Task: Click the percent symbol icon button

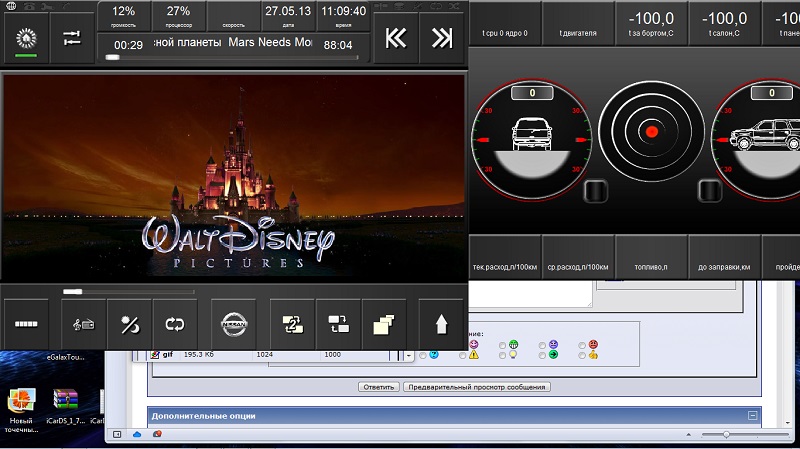Action: click(129, 324)
